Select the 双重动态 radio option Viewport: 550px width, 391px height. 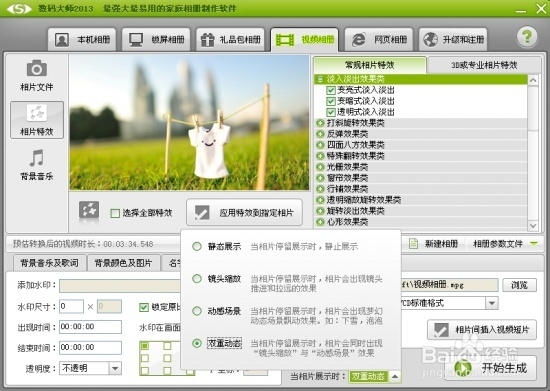coord(197,343)
